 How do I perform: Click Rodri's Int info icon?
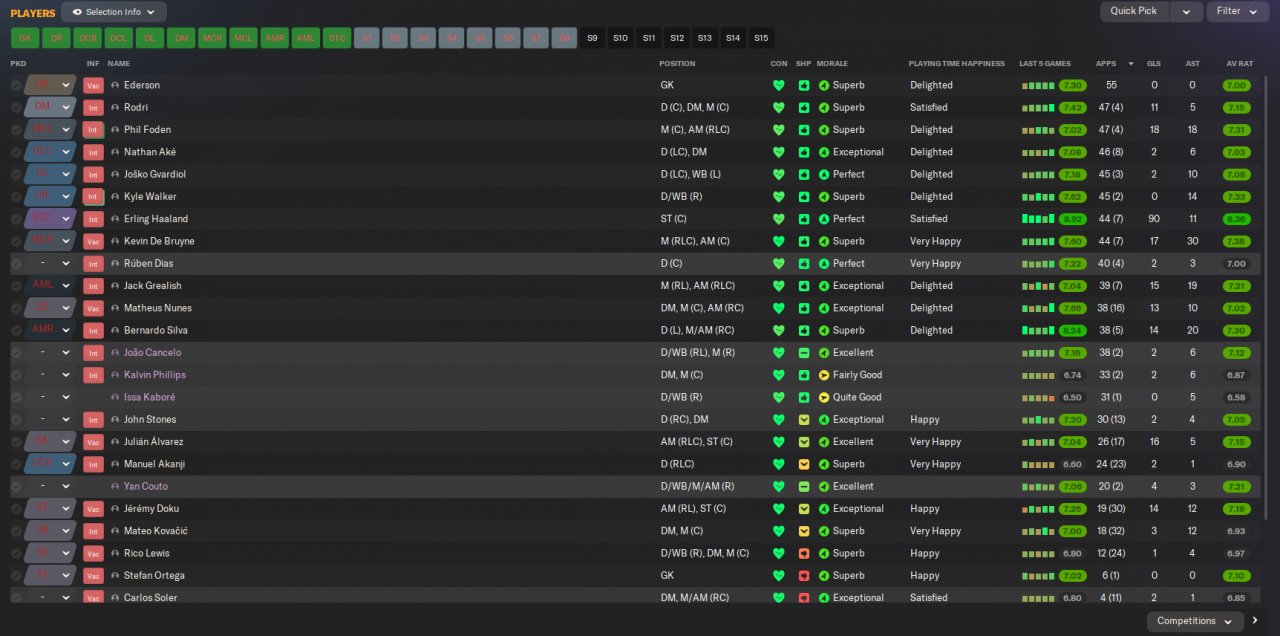click(93, 107)
